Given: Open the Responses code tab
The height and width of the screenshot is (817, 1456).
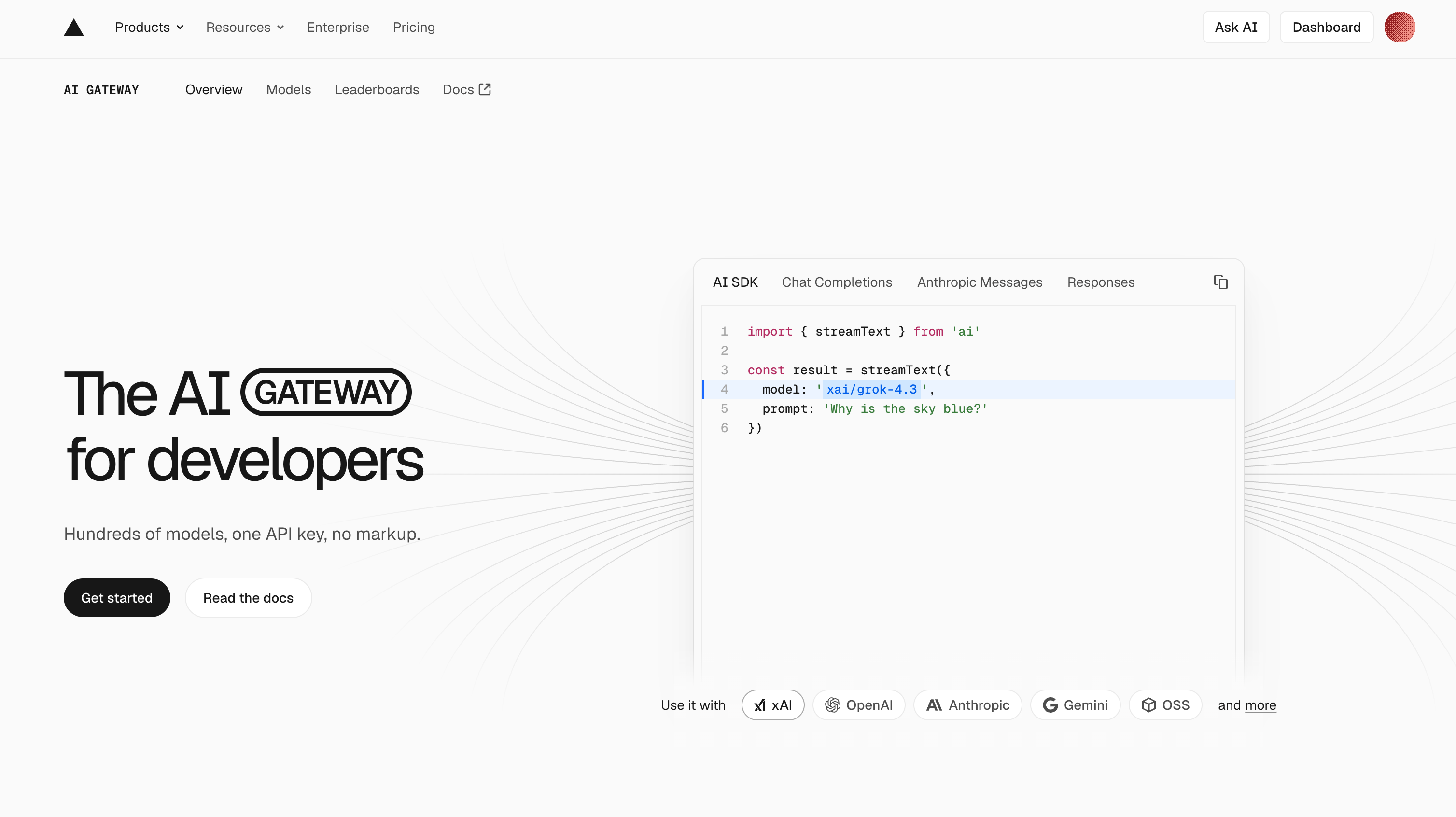Looking at the screenshot, I should pyautogui.click(x=1101, y=282).
